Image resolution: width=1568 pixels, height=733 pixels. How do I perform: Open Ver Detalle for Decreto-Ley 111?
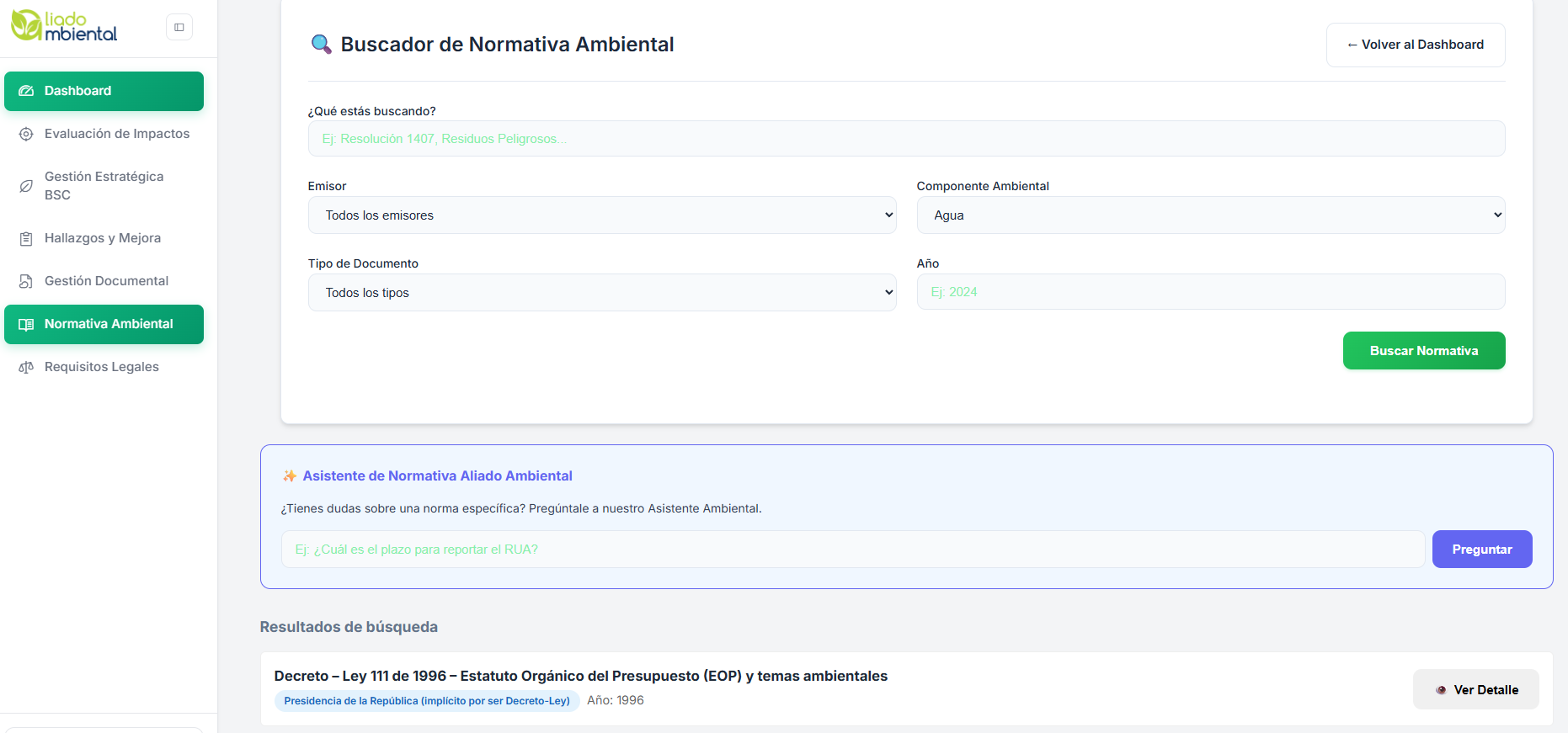pyautogui.click(x=1475, y=690)
